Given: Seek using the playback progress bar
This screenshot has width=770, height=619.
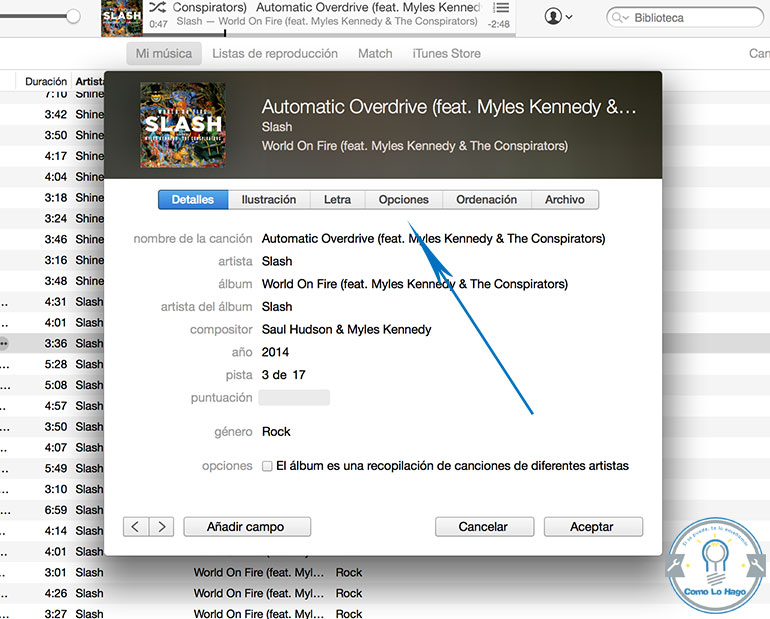Looking at the screenshot, I should point(329,34).
